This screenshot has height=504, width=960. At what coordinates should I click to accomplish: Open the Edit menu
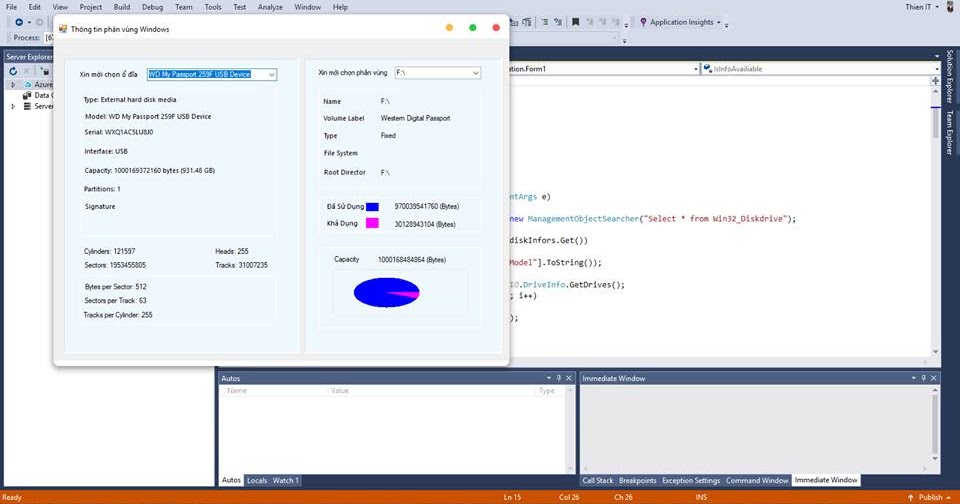[x=35, y=7]
